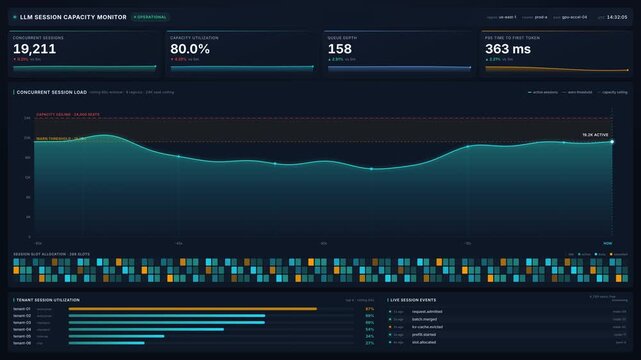Open the kv-cache.evicted event row
Viewport: 641px width, 360px height.
(508, 327)
